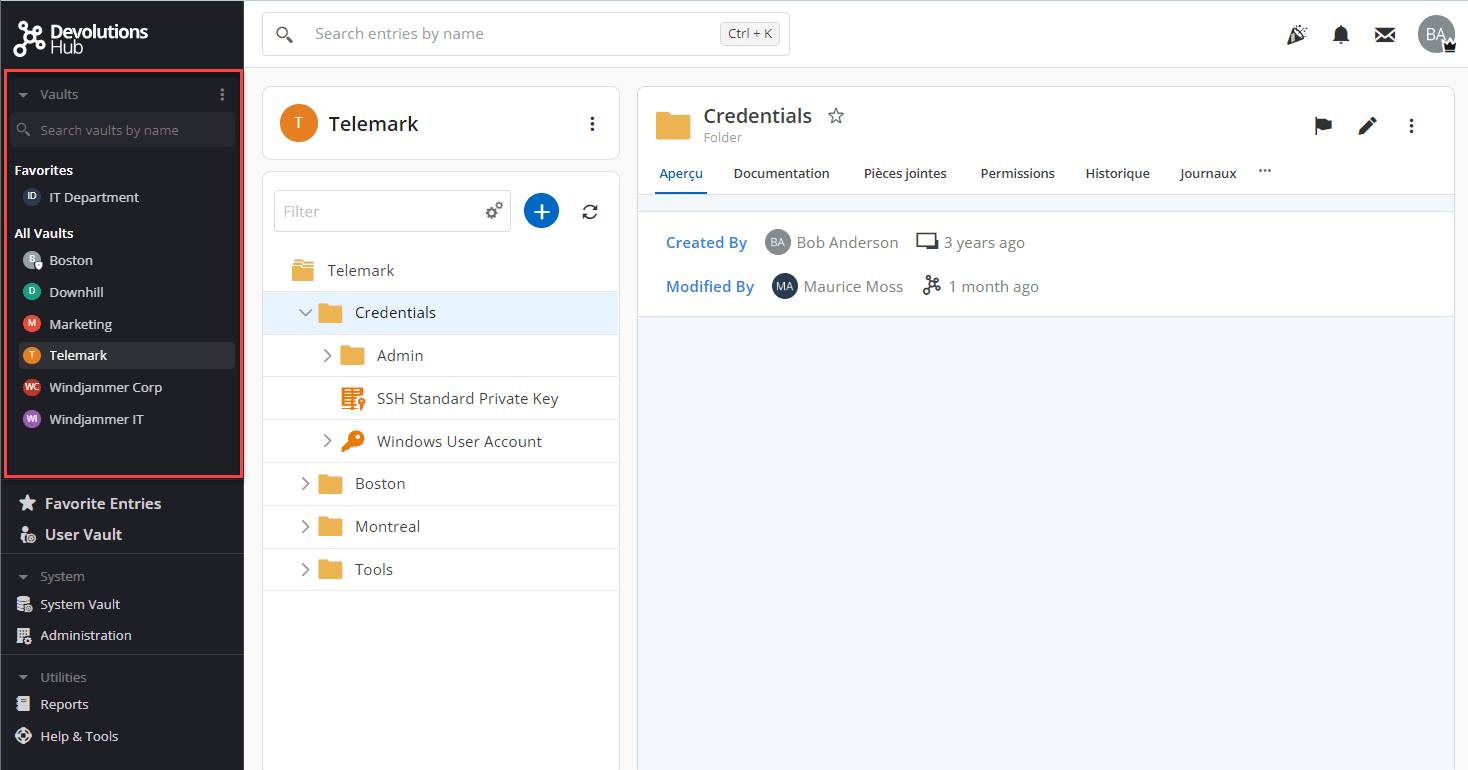Collapse the Vaults section
Viewport: 1468px width, 770px height.
(x=23, y=95)
